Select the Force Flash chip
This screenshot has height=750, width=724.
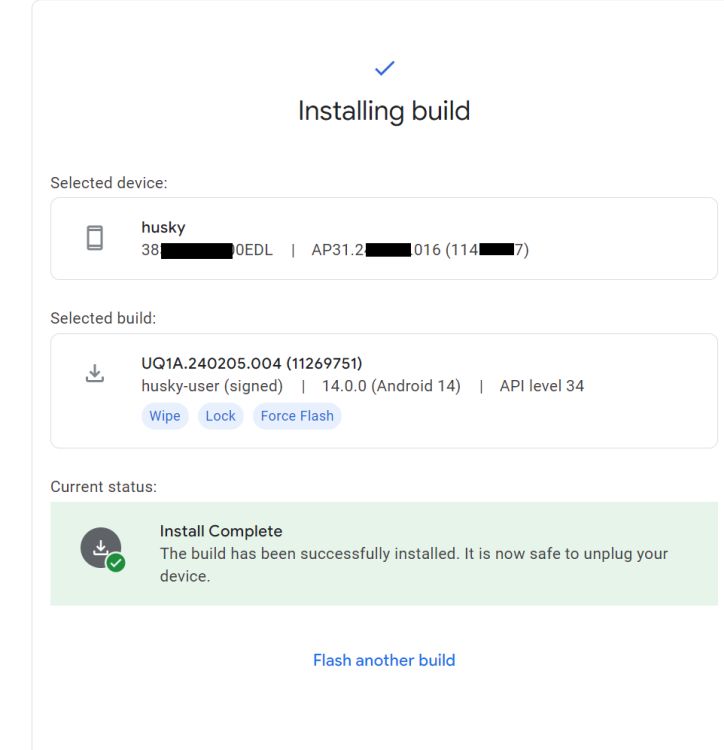coord(297,416)
